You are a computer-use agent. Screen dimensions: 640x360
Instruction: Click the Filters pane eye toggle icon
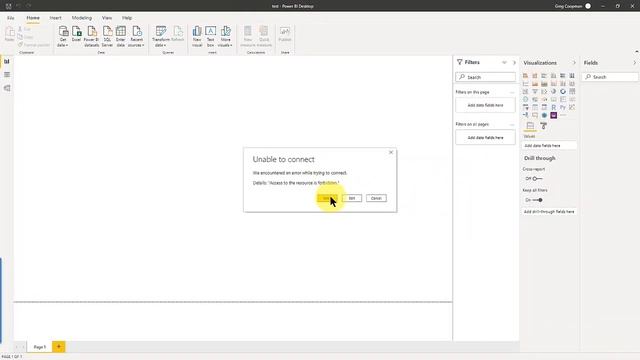click(x=504, y=62)
